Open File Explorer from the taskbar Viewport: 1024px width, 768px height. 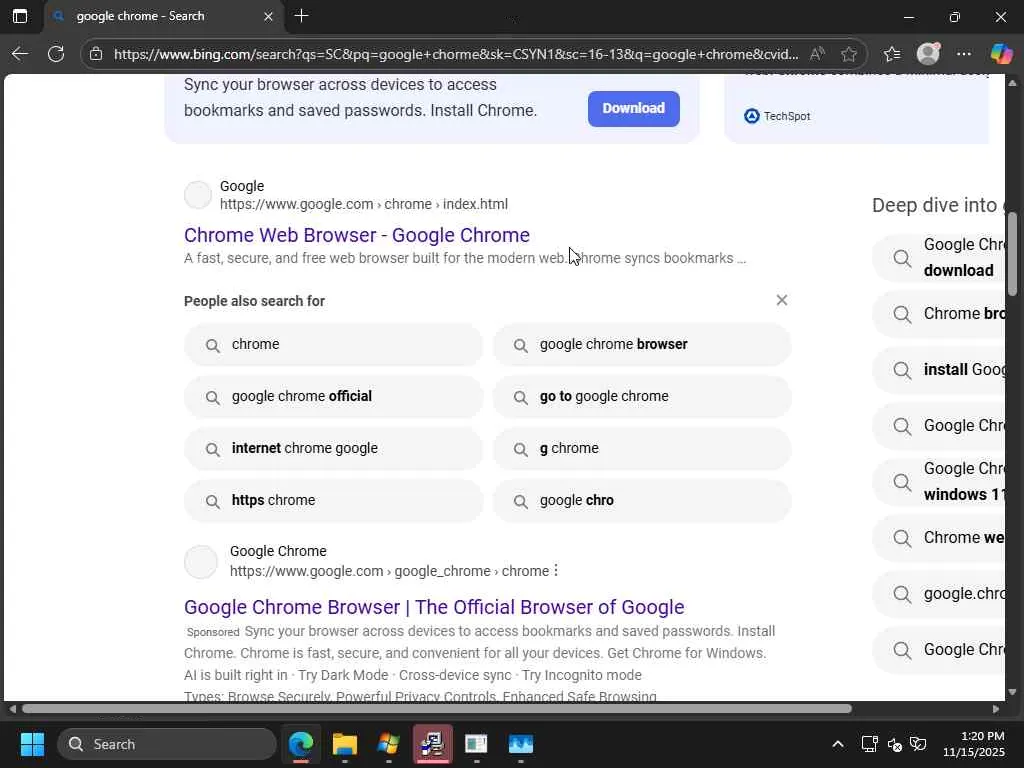point(345,744)
